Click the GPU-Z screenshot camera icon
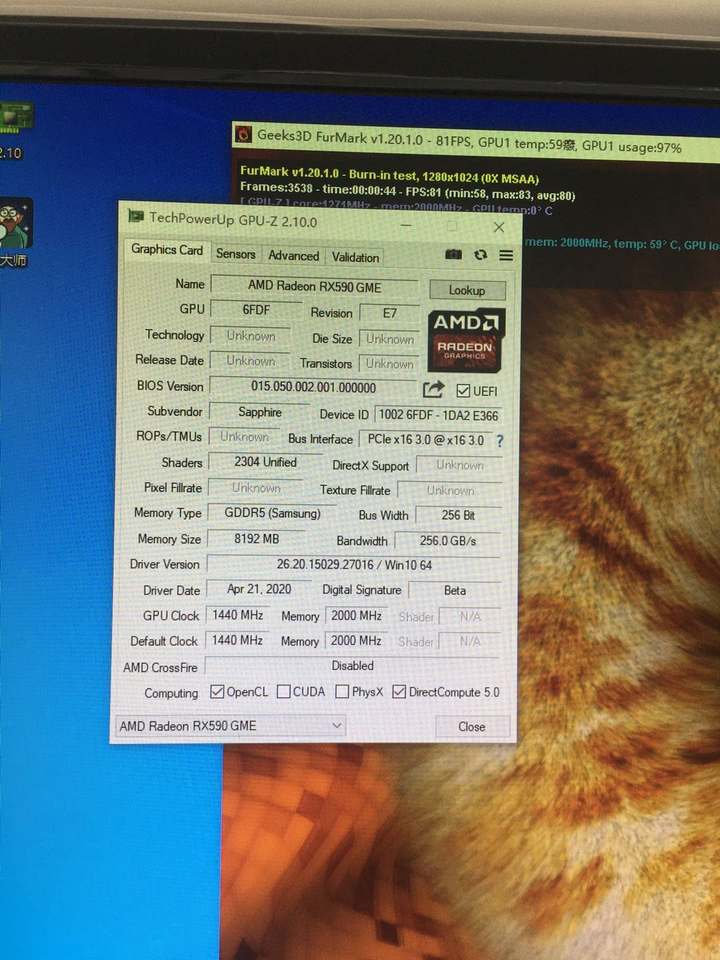Image resolution: width=720 pixels, height=960 pixels. [453, 254]
